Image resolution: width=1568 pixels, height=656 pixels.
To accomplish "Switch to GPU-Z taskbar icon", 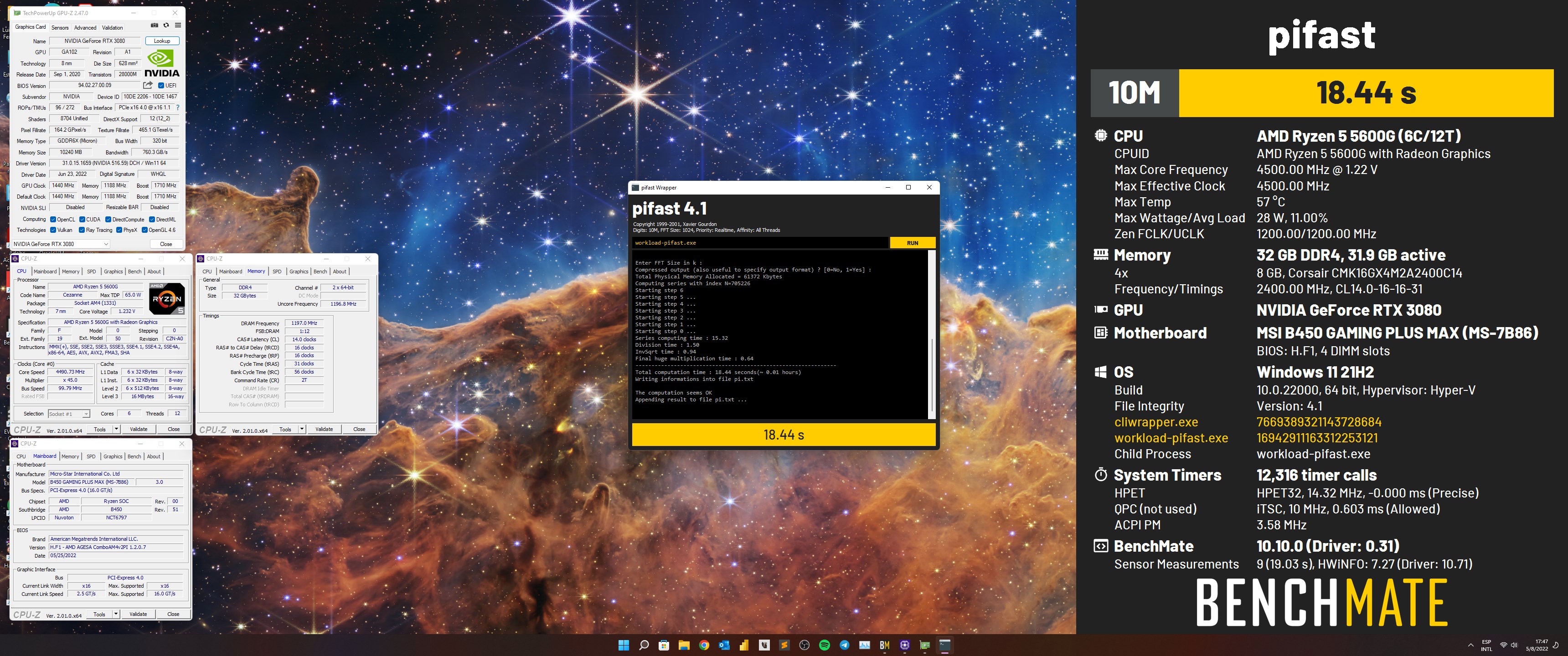I will 925,645.
